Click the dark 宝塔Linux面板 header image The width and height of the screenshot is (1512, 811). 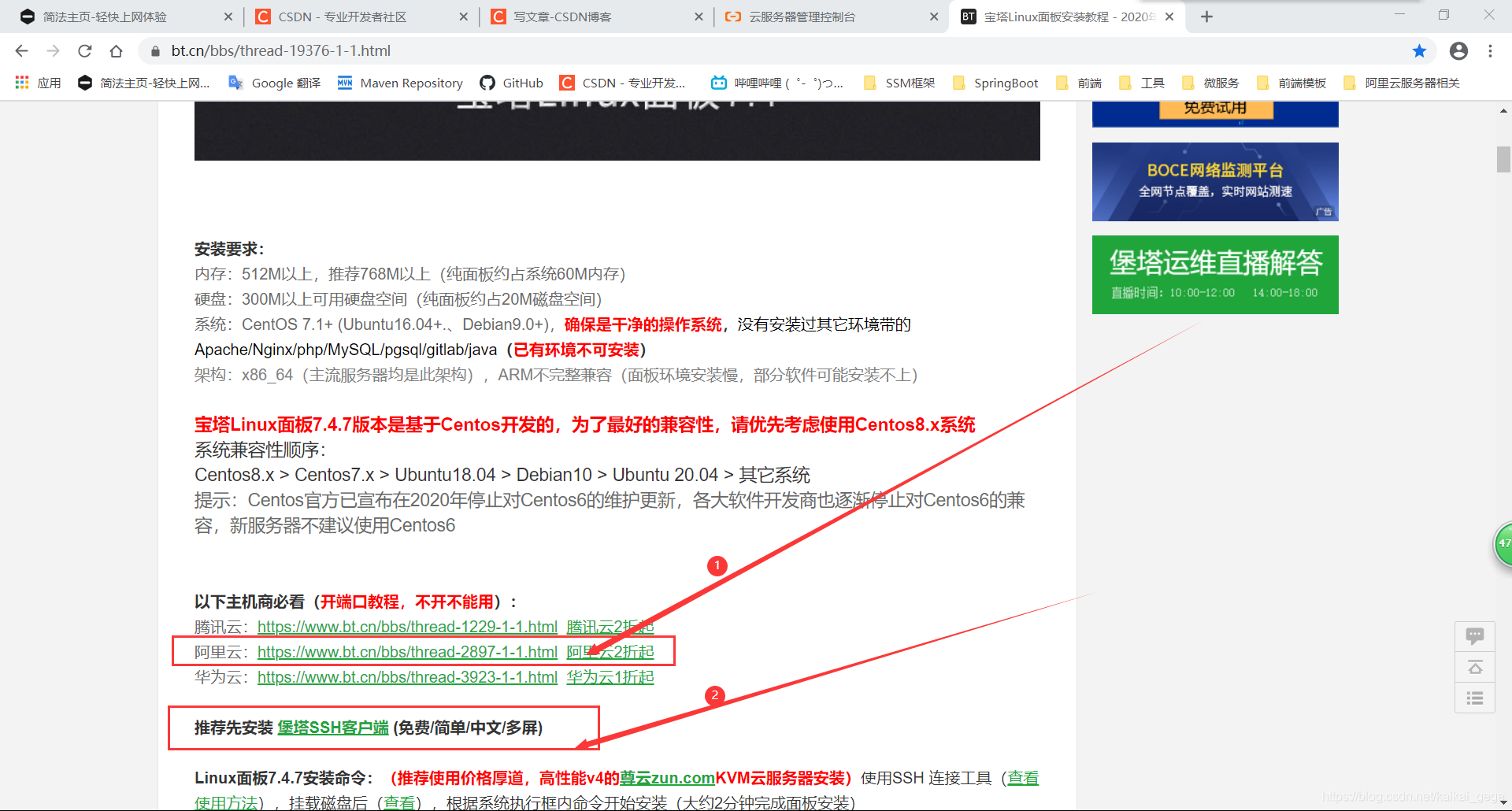[x=617, y=131]
